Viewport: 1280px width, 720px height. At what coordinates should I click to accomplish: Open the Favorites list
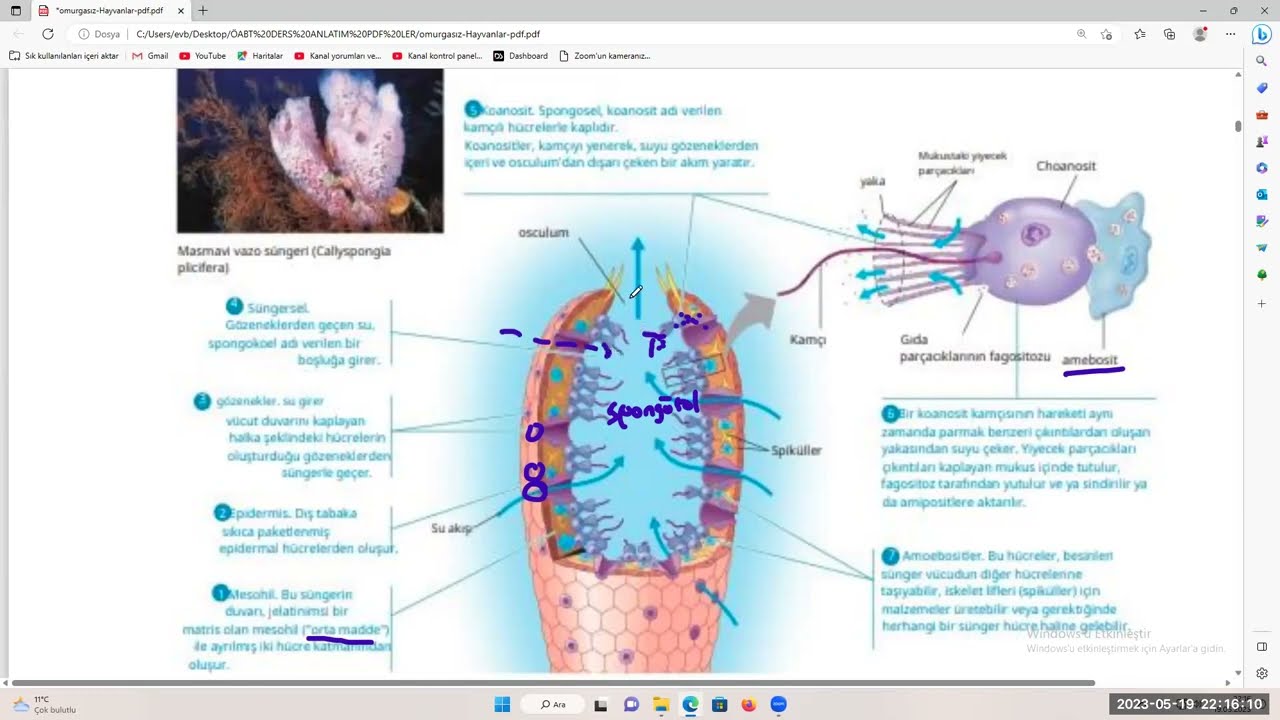[1140, 33]
